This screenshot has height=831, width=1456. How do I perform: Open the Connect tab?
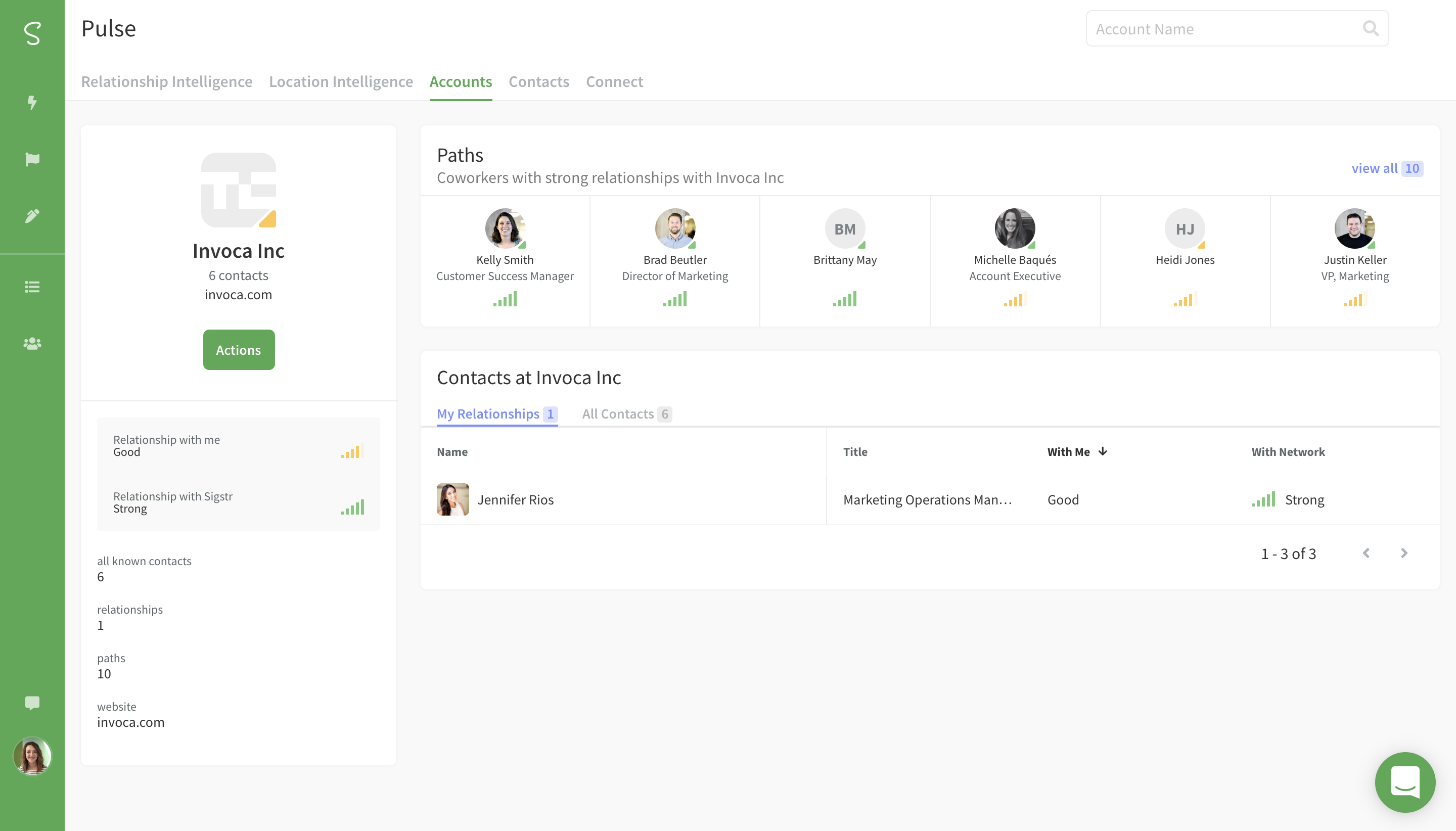click(x=614, y=81)
